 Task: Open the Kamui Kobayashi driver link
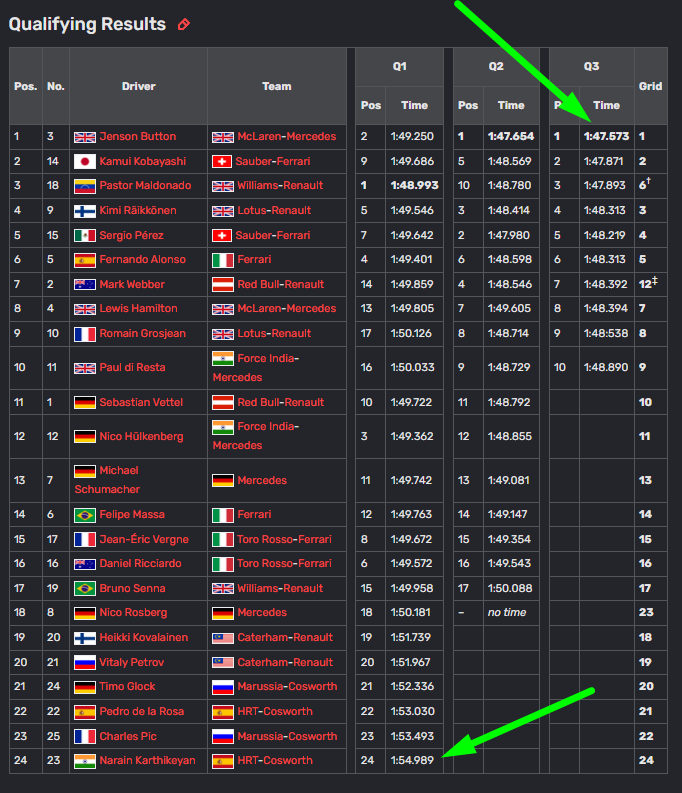pos(143,161)
